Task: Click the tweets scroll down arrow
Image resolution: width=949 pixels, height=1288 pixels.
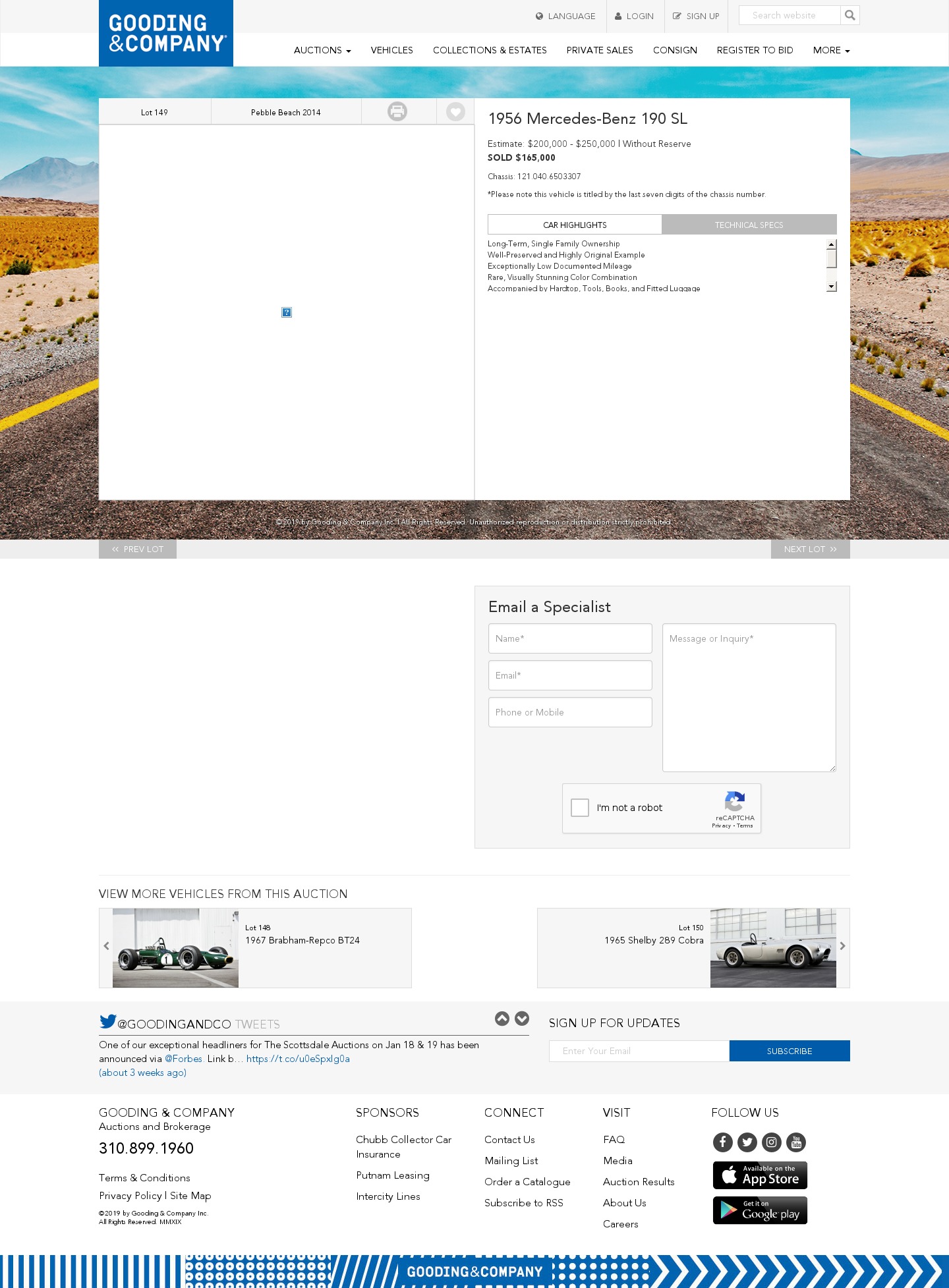Action: (522, 1019)
